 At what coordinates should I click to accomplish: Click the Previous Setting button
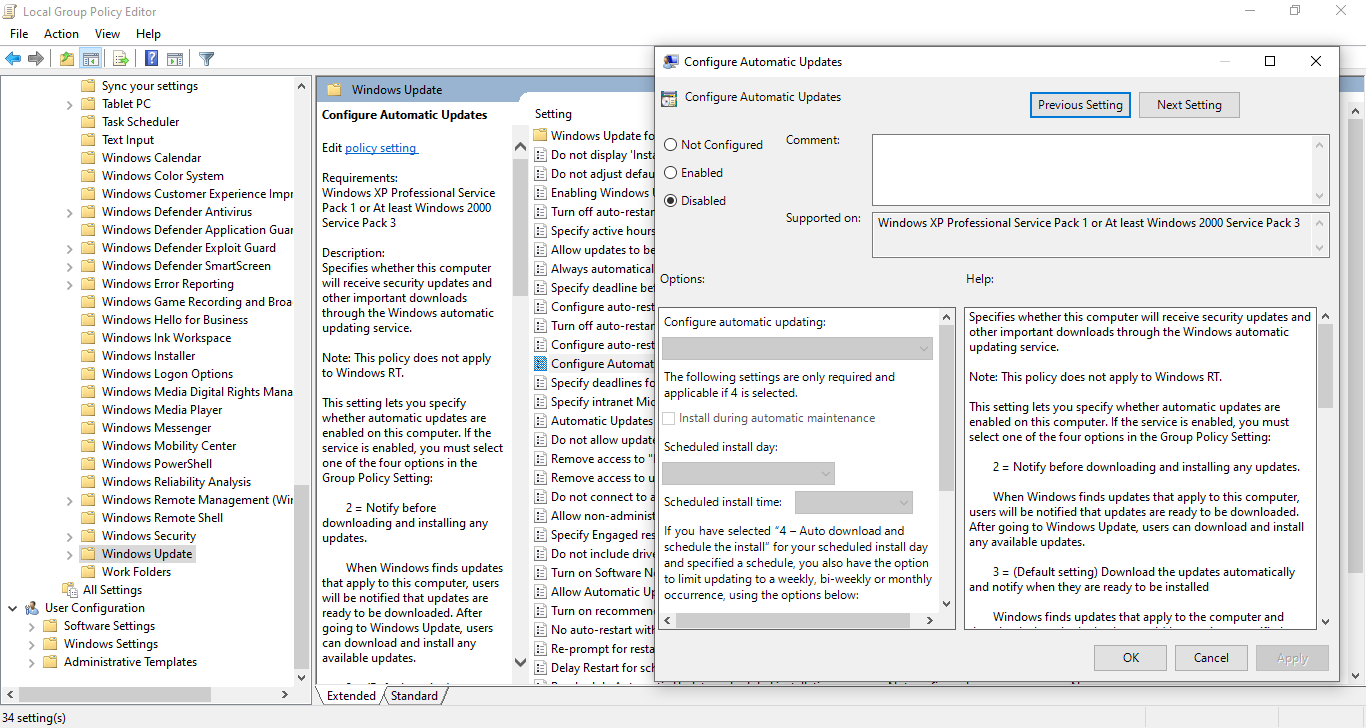[x=1080, y=105]
